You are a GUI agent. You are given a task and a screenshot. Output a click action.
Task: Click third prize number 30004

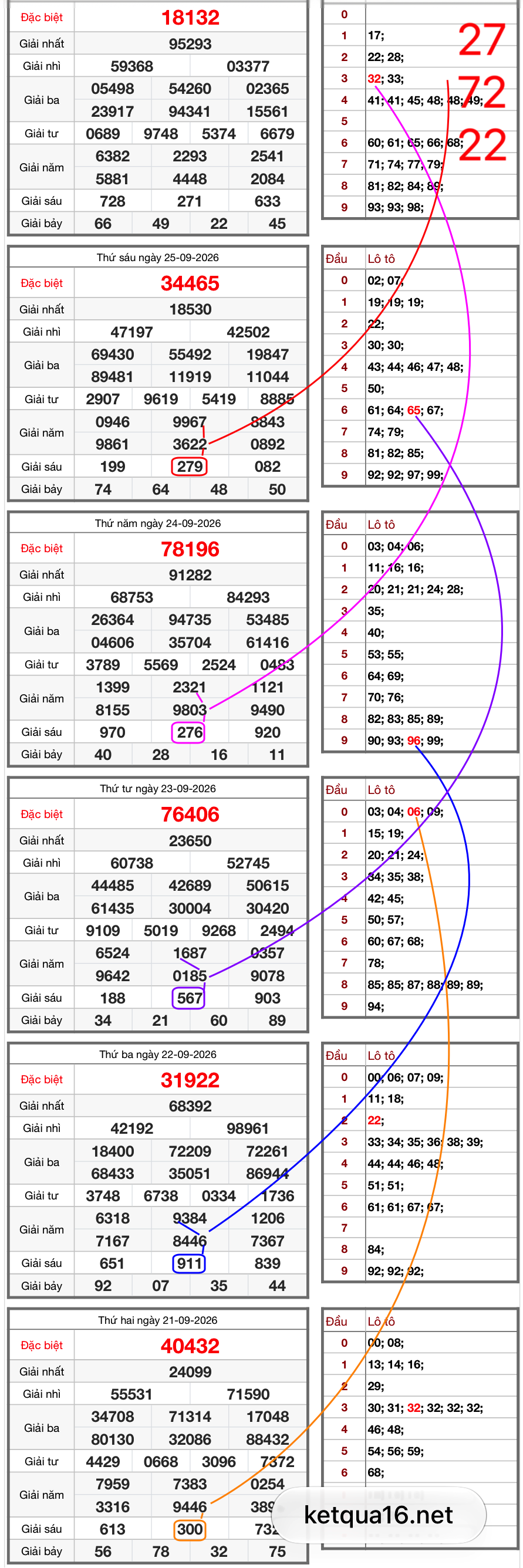pos(190,908)
